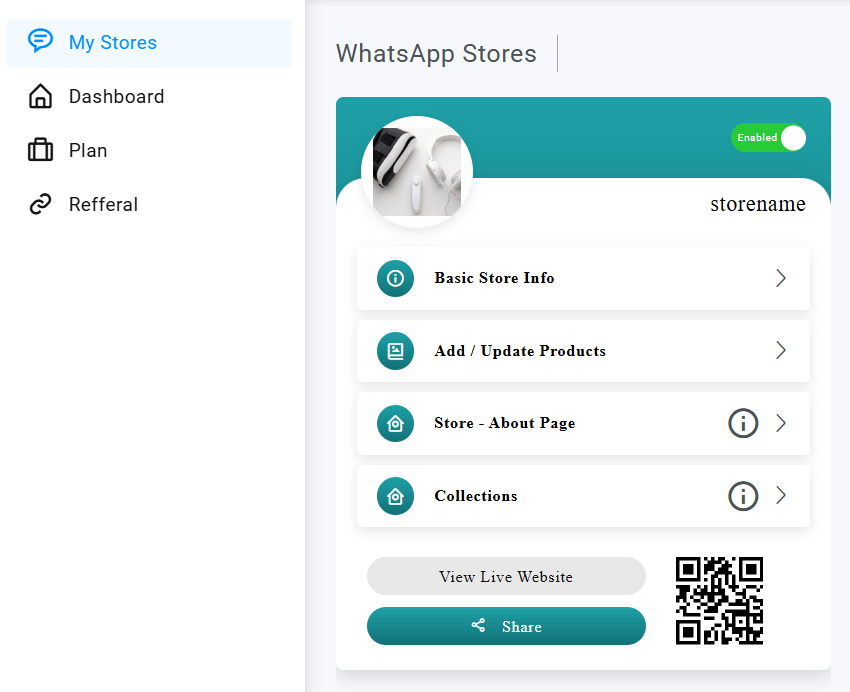Go to the Plan menu item
The image size is (850, 692).
tap(88, 151)
